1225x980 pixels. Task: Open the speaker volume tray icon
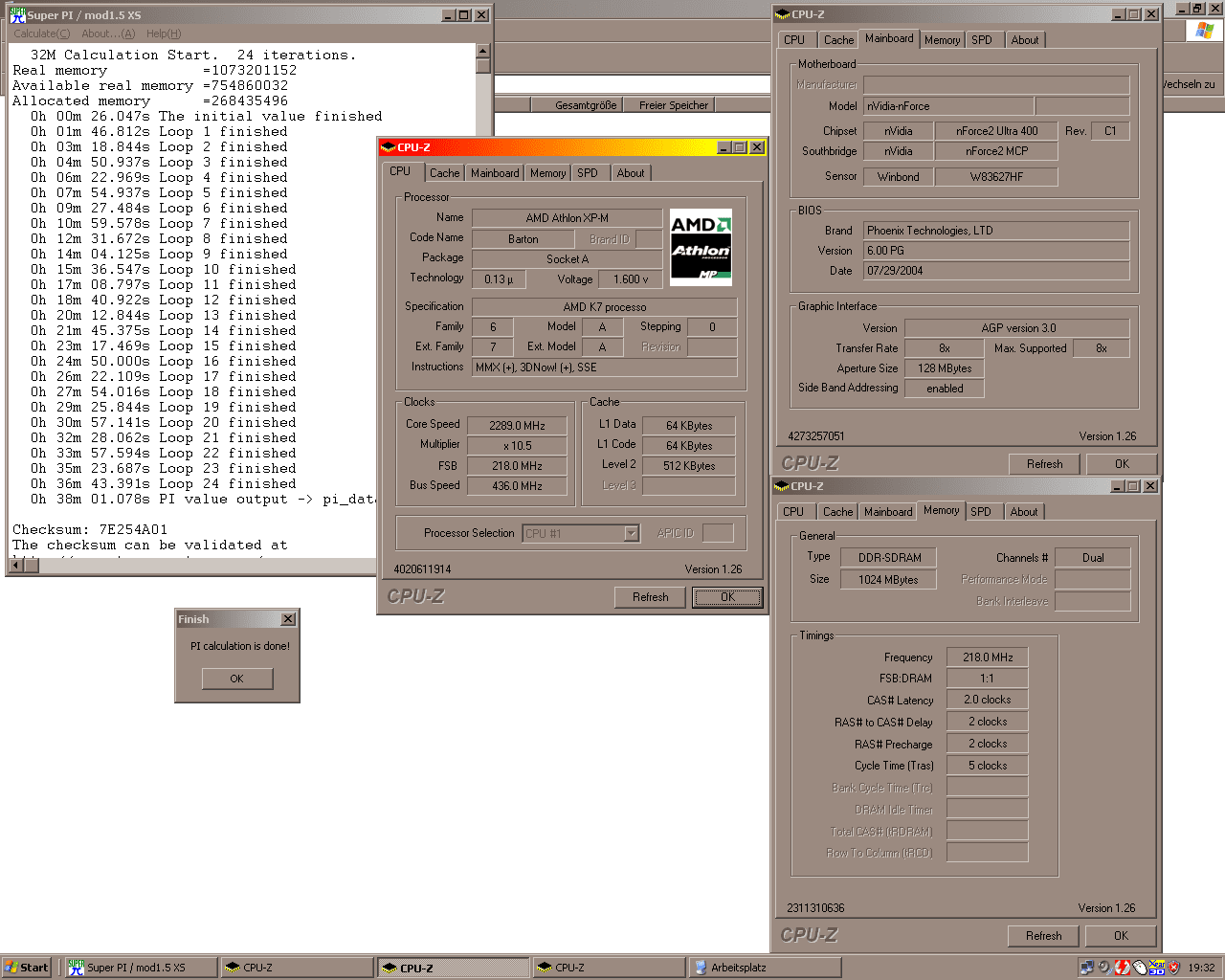pyautogui.click(x=1104, y=968)
